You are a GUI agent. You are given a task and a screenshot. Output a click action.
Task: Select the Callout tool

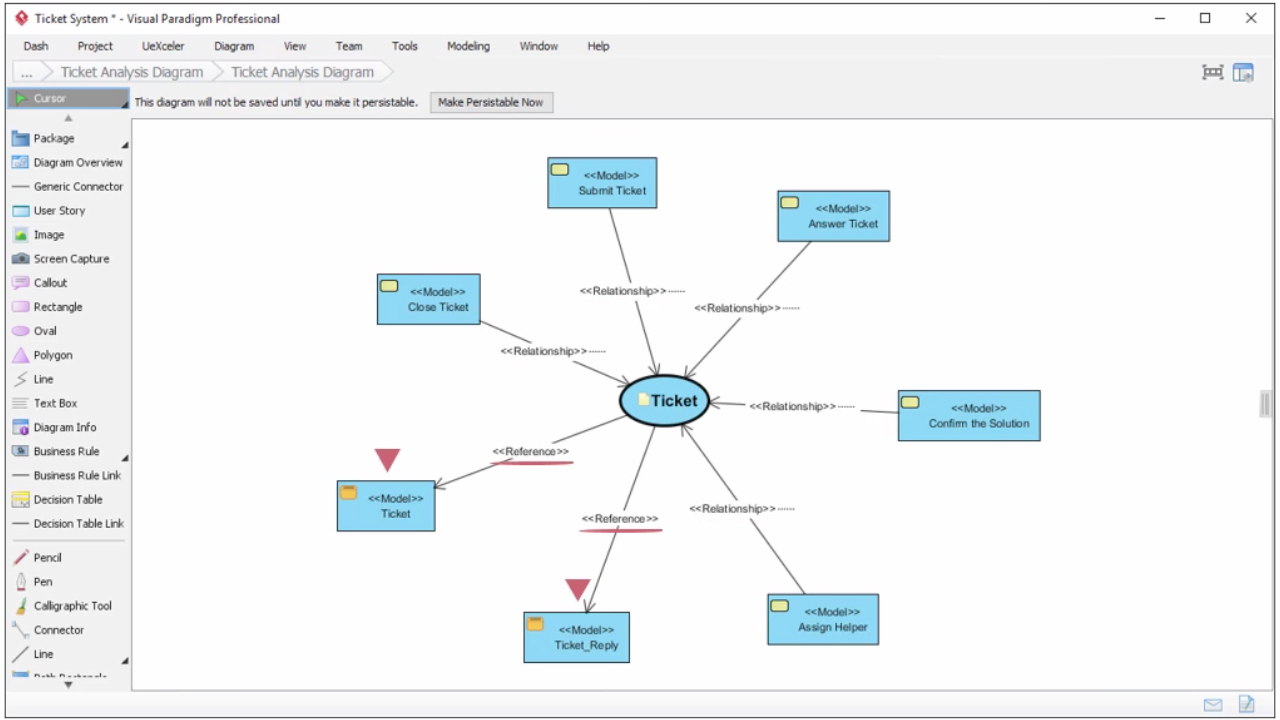(x=50, y=282)
